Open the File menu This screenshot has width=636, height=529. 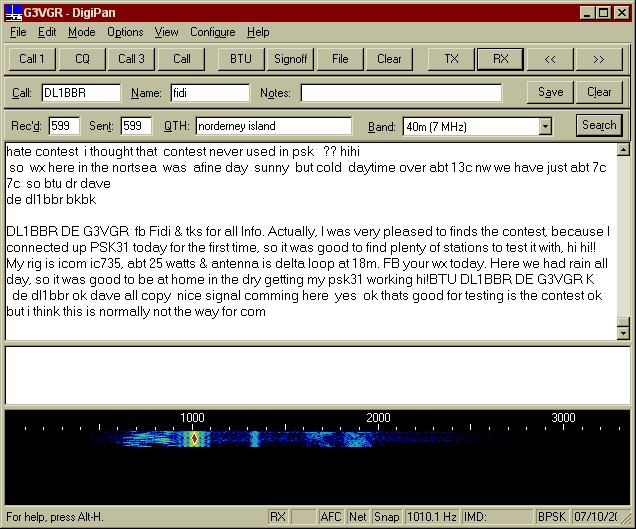pos(18,32)
